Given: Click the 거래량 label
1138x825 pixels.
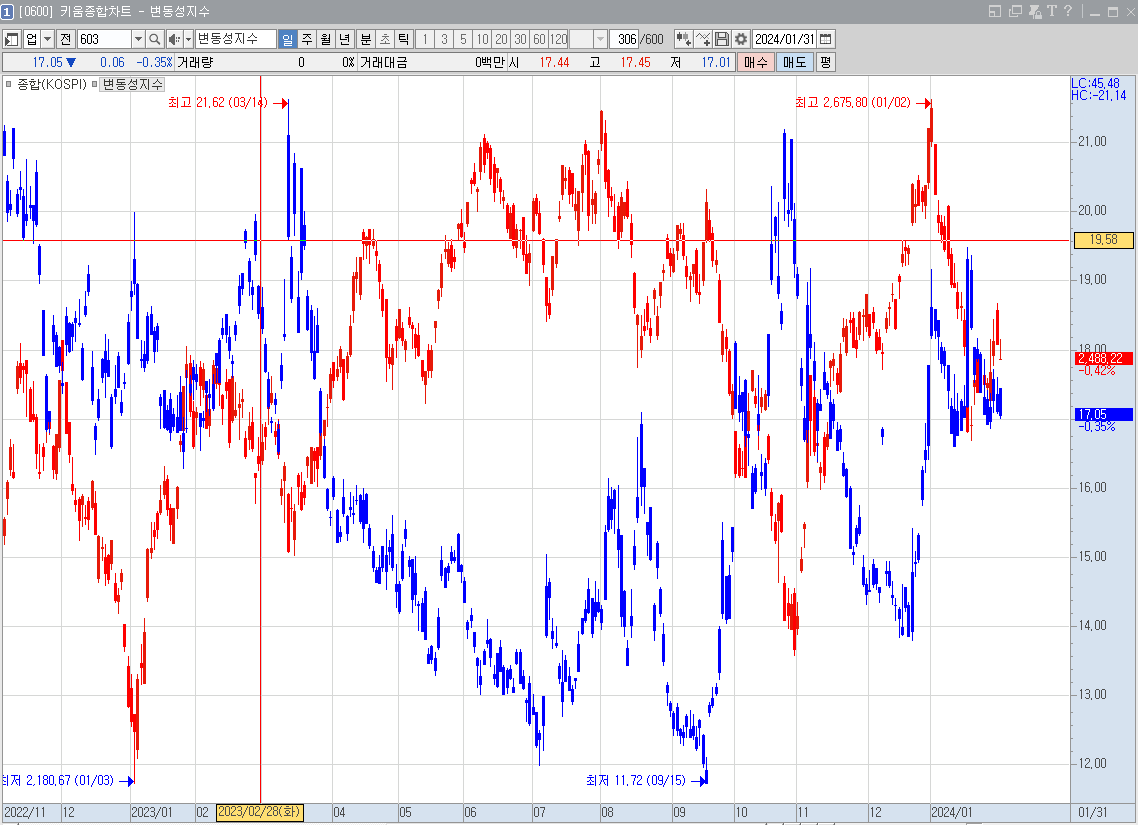Looking at the screenshot, I should 195,62.
